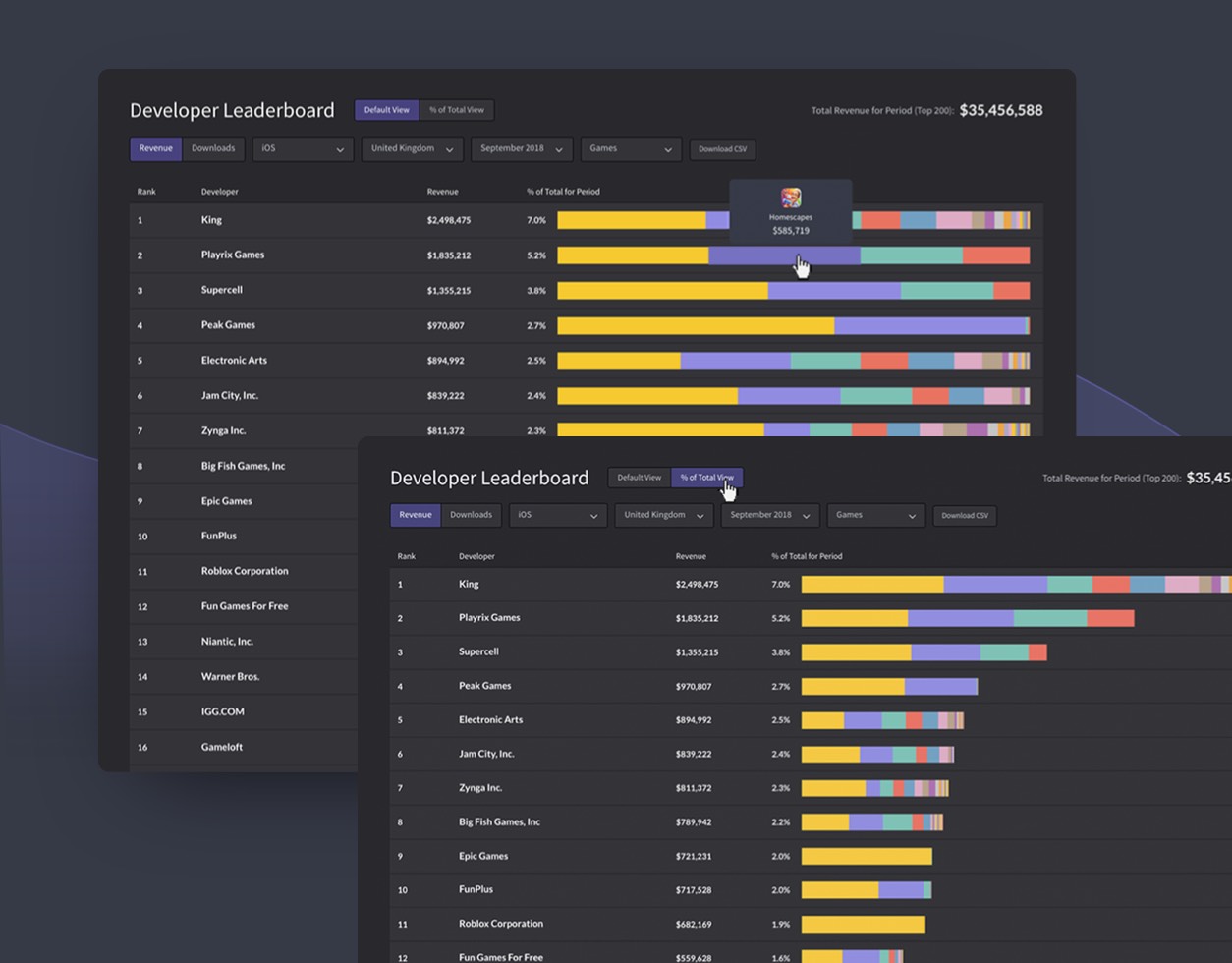Click Roblox Corporation in the back window

point(245,571)
